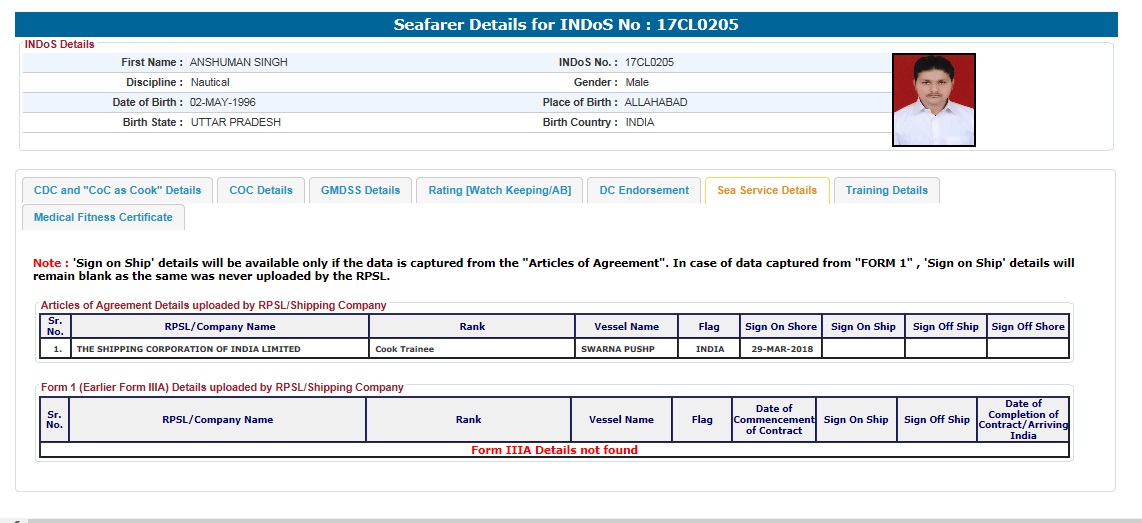
Task: Click the Form IIIA Details not found message
Action: click(554, 450)
